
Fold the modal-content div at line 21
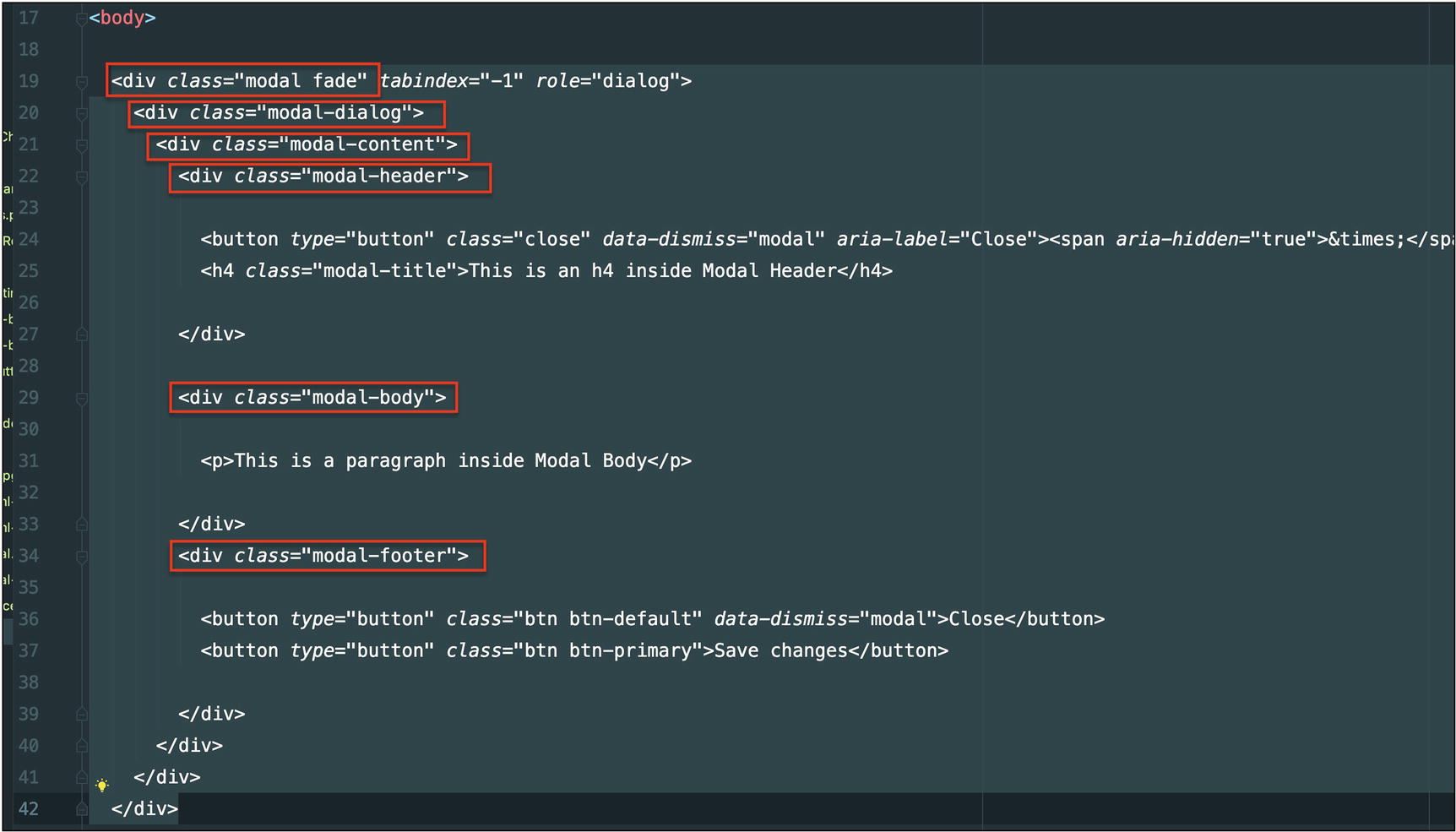82,145
